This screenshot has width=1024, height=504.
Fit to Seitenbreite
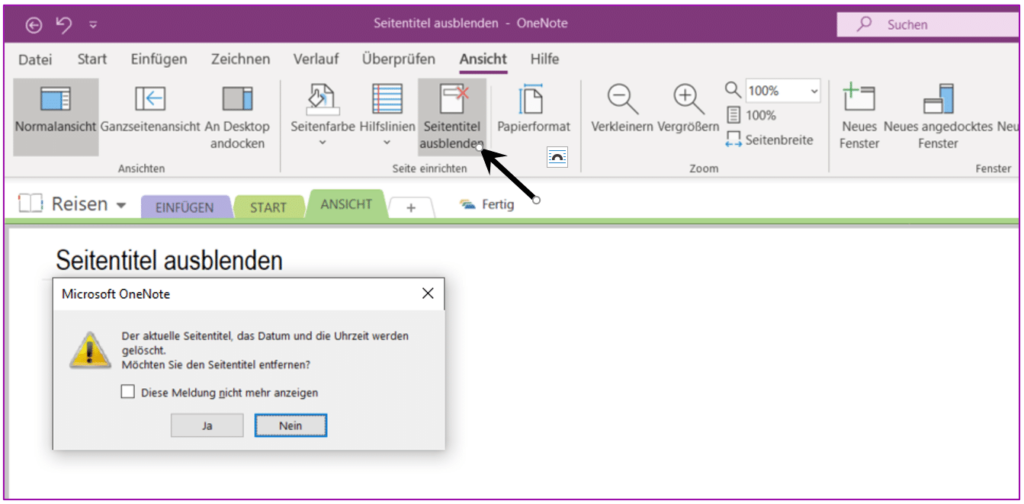769,140
